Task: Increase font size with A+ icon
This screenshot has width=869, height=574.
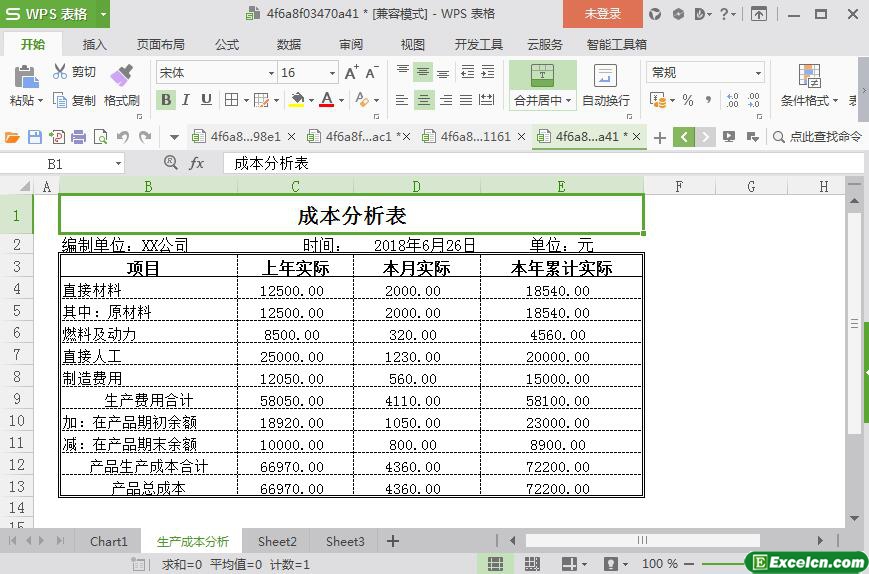Action: pos(351,73)
